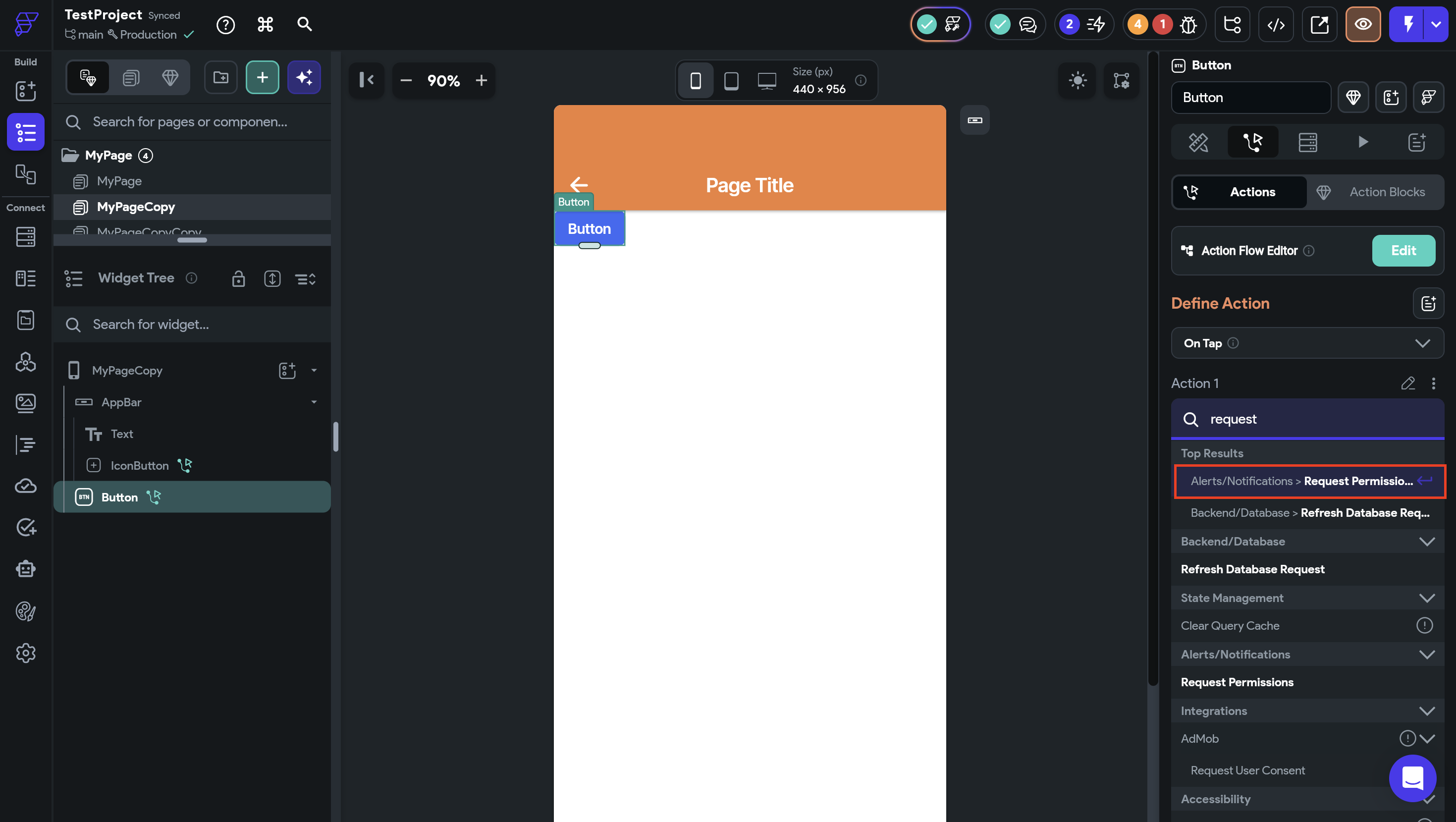
Task: Click the zoom in plus control
Action: click(481, 80)
